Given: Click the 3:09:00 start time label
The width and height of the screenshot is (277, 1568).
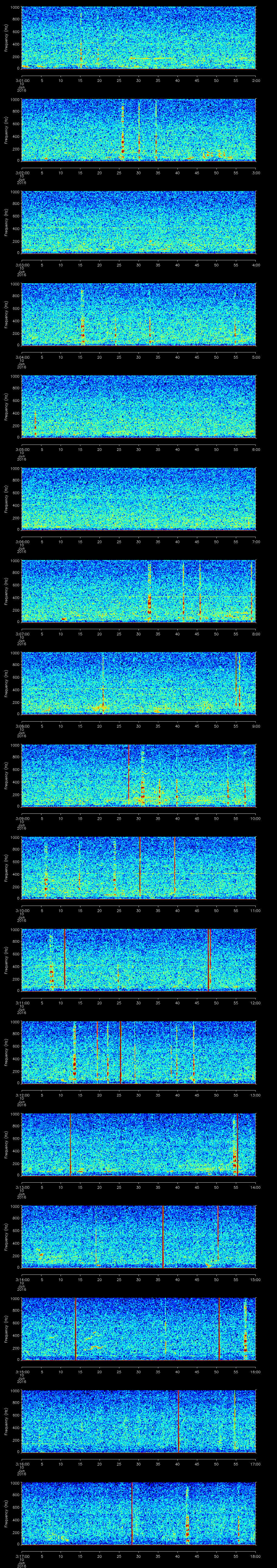Looking at the screenshot, I should pos(22,819).
